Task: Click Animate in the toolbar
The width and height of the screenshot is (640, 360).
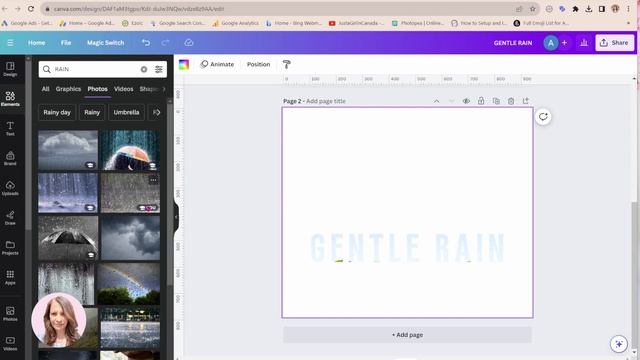Action: click(x=217, y=64)
